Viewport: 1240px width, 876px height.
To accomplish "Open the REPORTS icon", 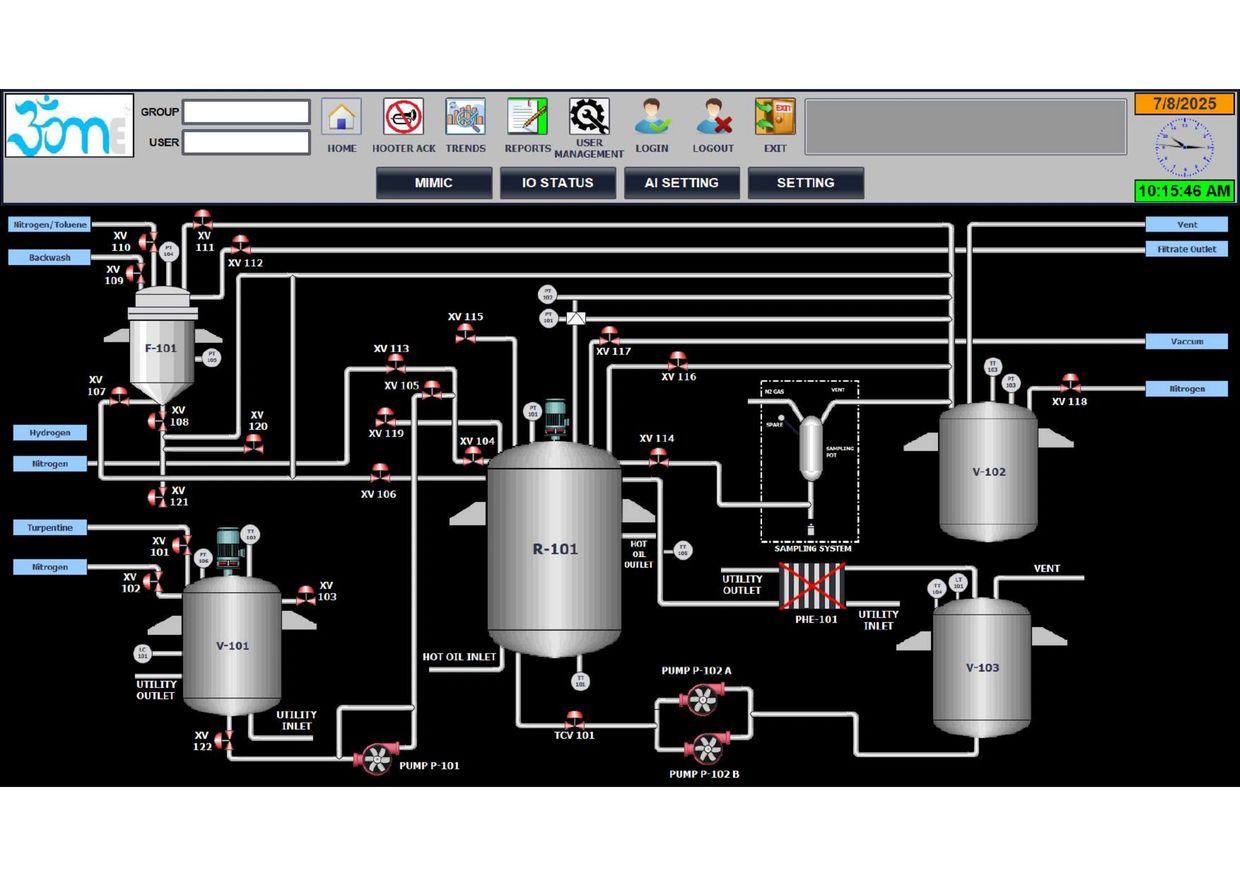I will click(527, 117).
